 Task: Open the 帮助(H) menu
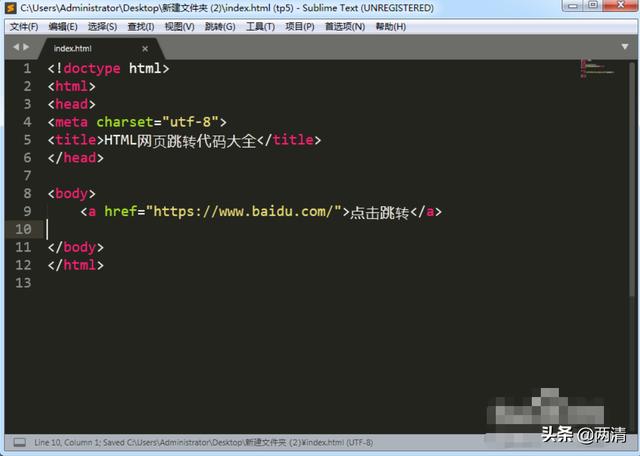point(390,26)
